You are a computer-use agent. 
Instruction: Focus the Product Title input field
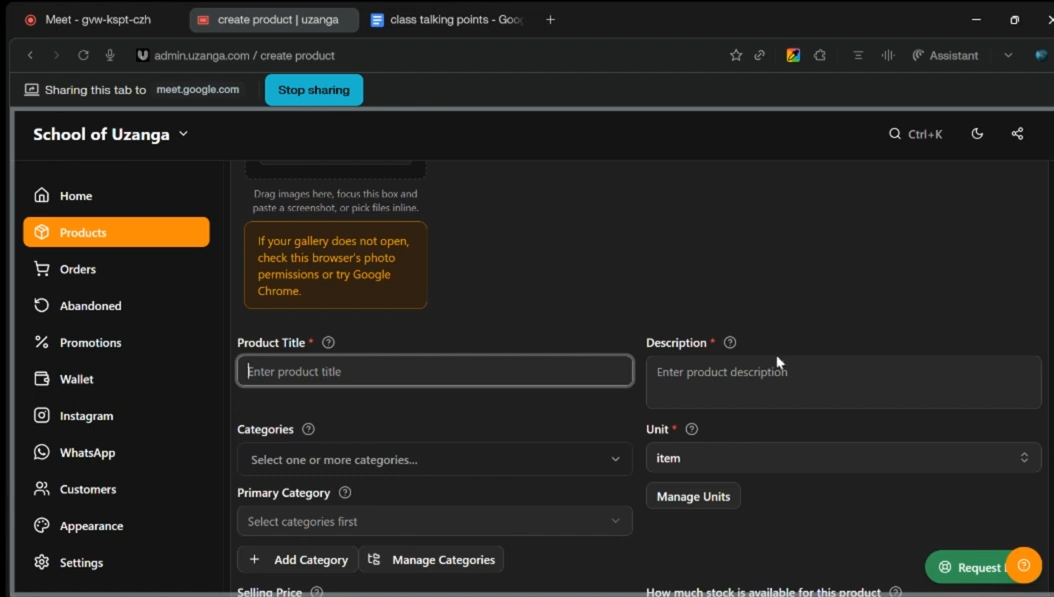tap(435, 371)
